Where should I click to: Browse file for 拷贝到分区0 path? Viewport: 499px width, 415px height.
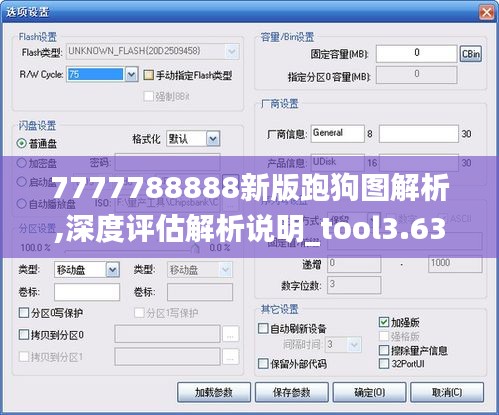(230, 334)
